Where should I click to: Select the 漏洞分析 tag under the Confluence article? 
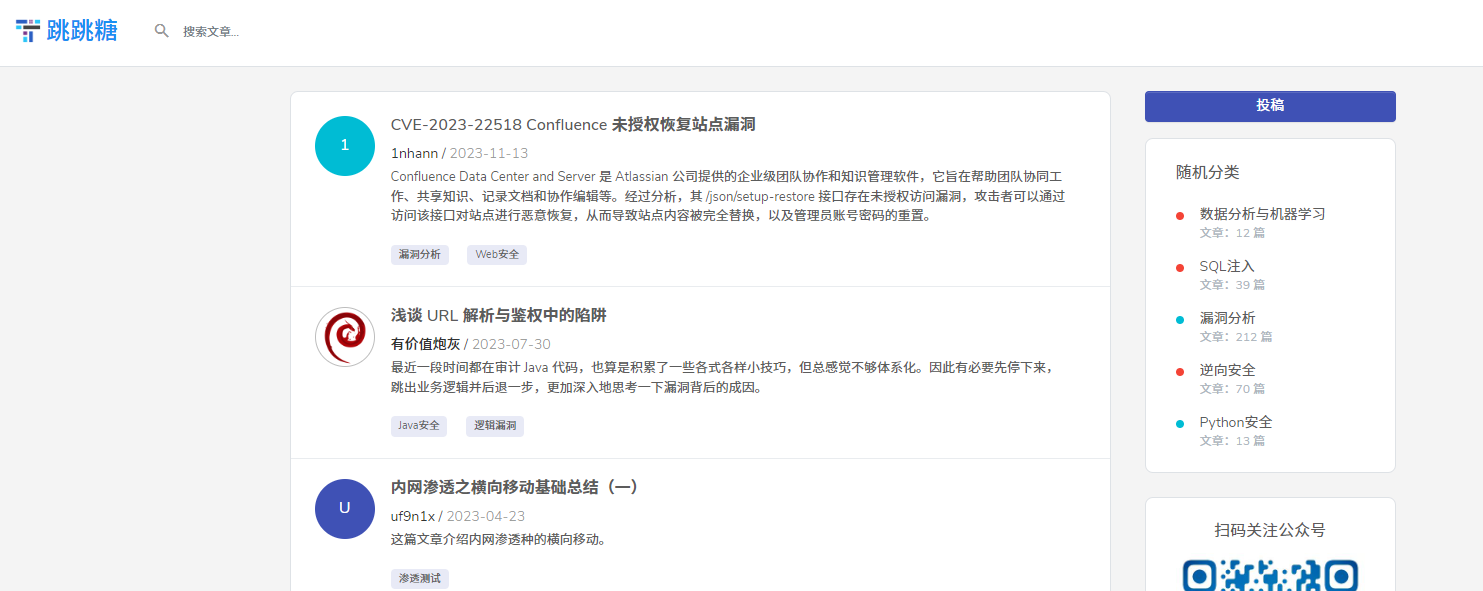(x=419, y=255)
